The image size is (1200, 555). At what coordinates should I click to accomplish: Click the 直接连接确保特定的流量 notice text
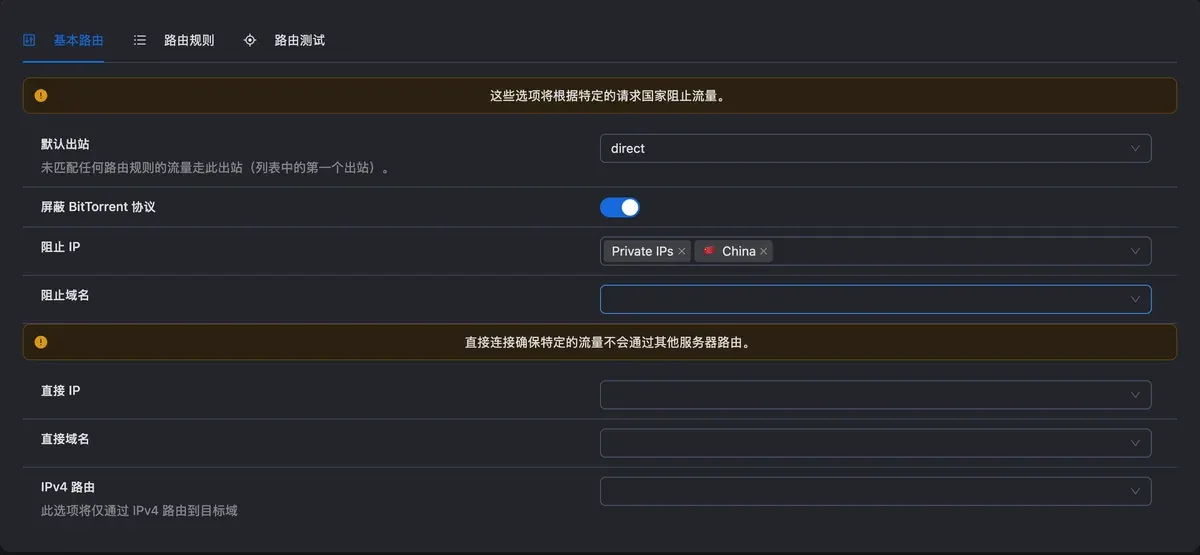[608, 342]
